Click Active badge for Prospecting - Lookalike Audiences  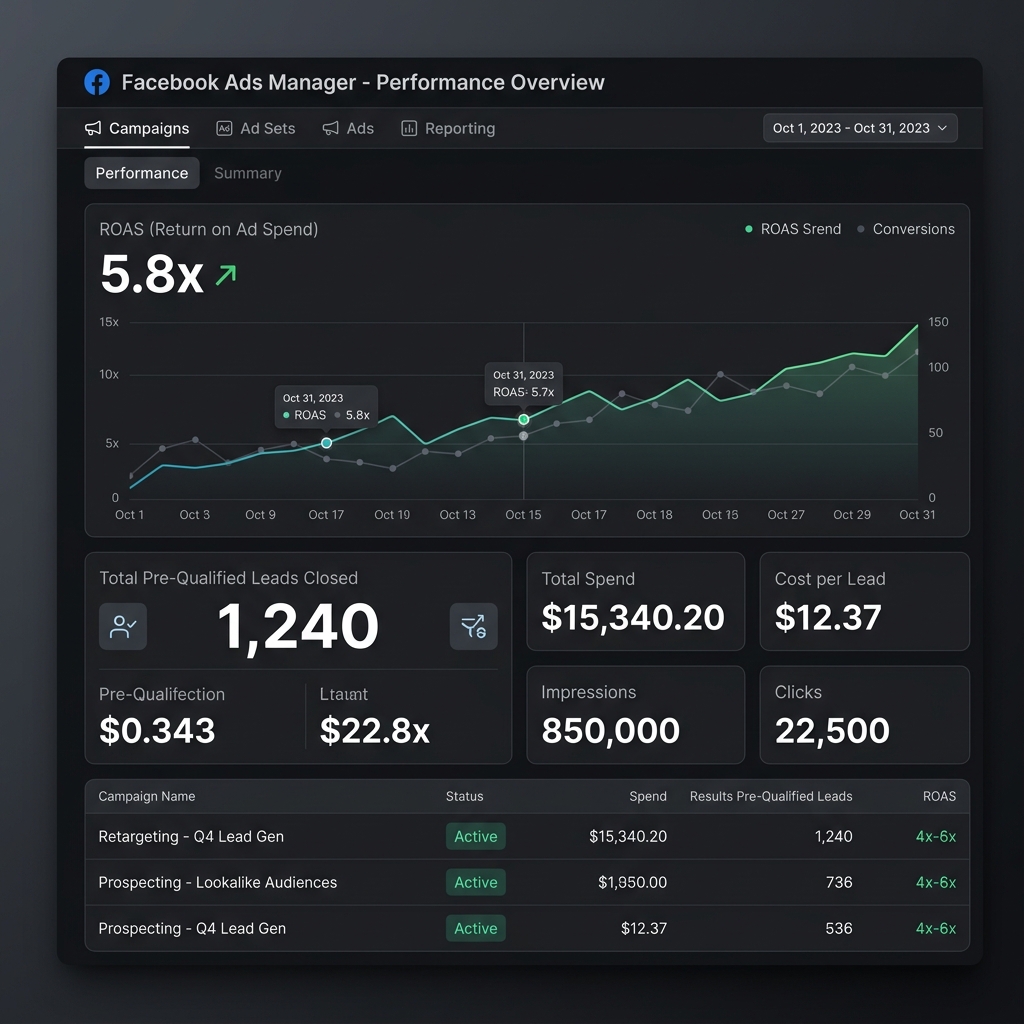point(475,882)
